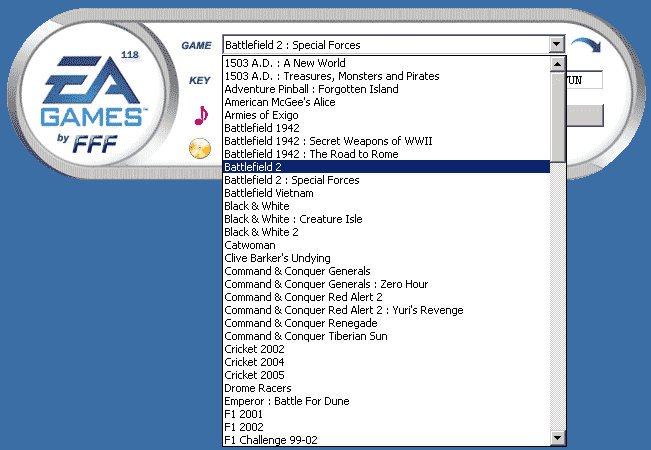Select 1503 A.D. : A New World
This screenshot has height=450, width=651.
click(x=385, y=63)
